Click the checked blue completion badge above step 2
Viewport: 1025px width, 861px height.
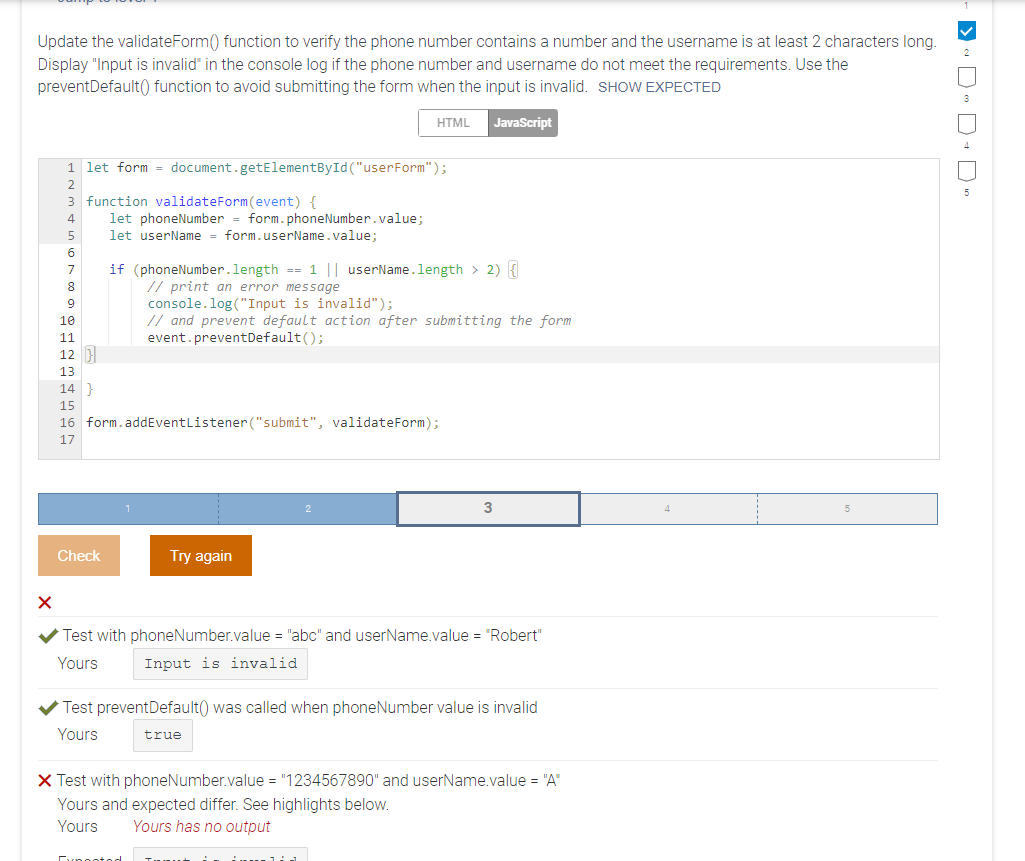(966, 31)
